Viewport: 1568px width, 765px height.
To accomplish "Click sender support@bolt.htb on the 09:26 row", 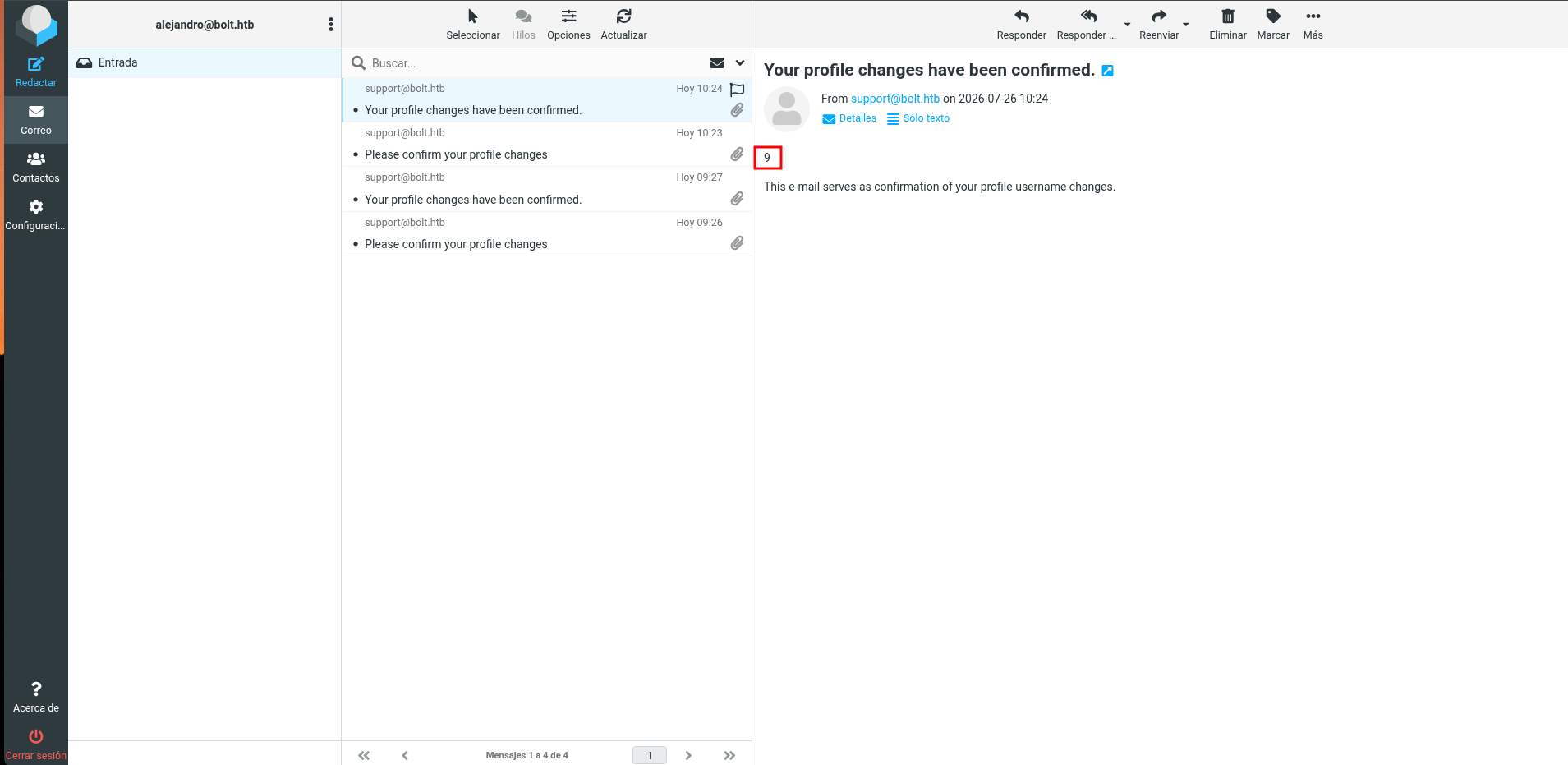I will point(405,223).
